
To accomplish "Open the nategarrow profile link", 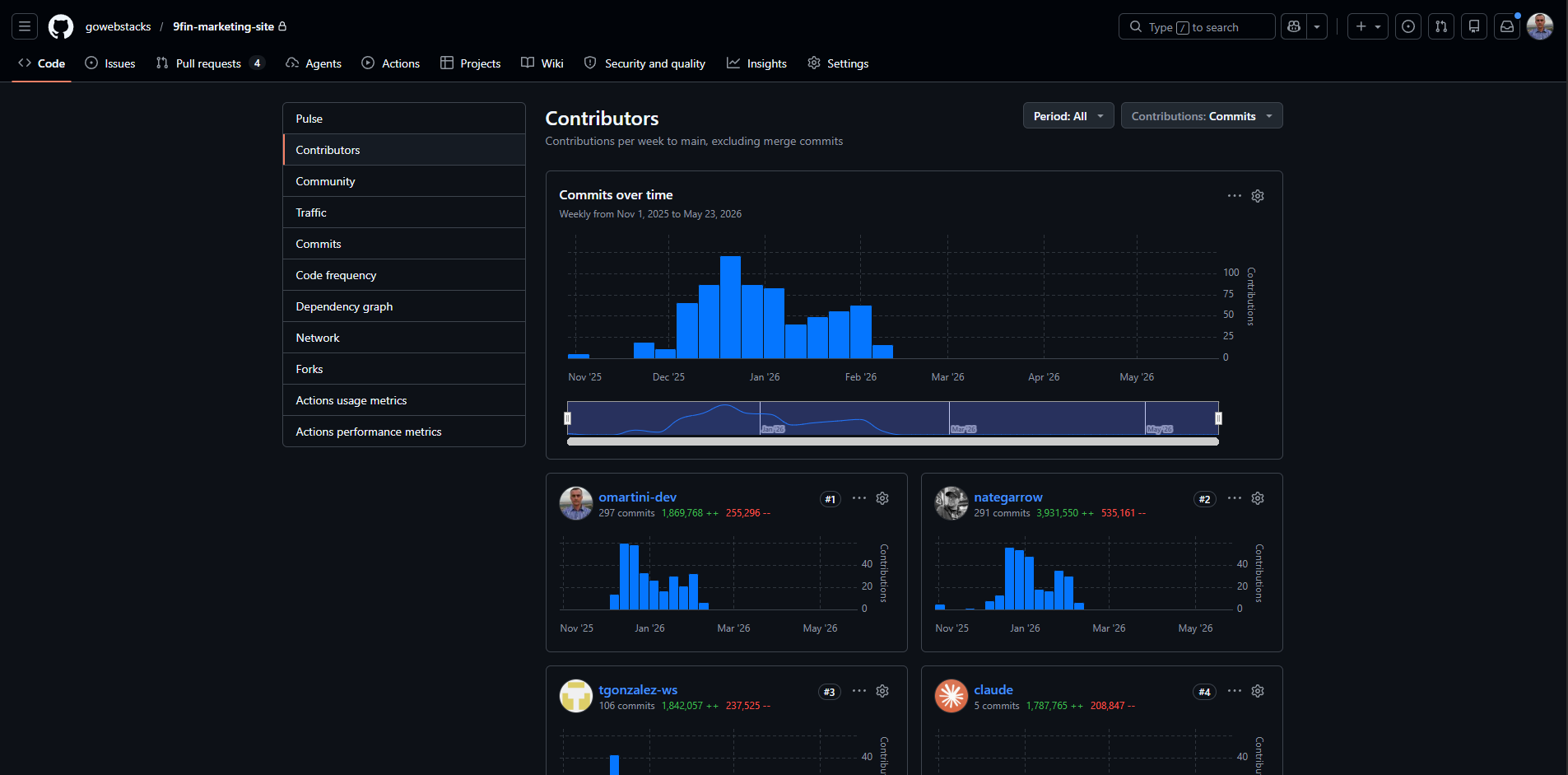I will coord(1008,497).
